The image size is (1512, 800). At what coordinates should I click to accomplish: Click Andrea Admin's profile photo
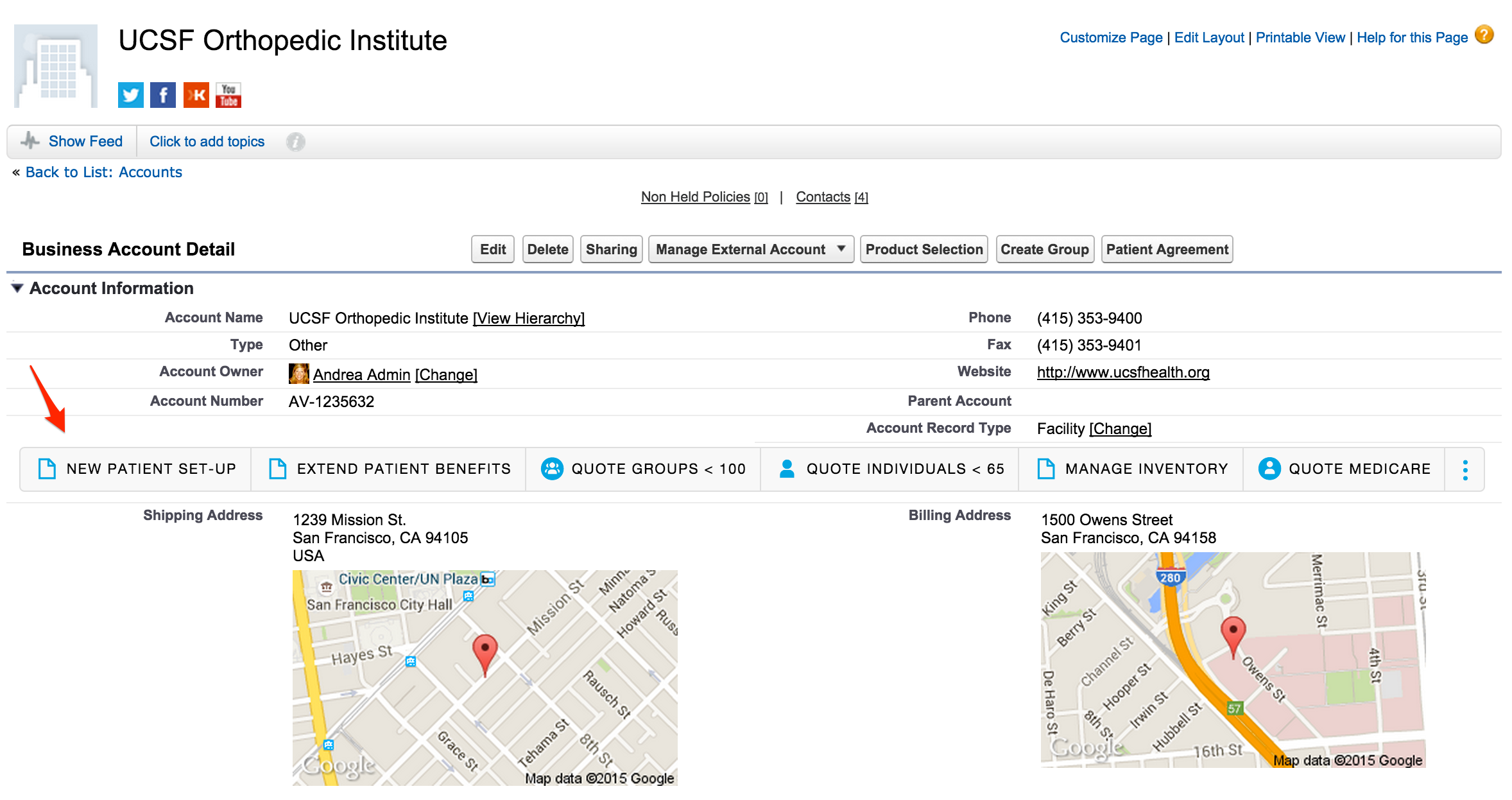point(299,374)
